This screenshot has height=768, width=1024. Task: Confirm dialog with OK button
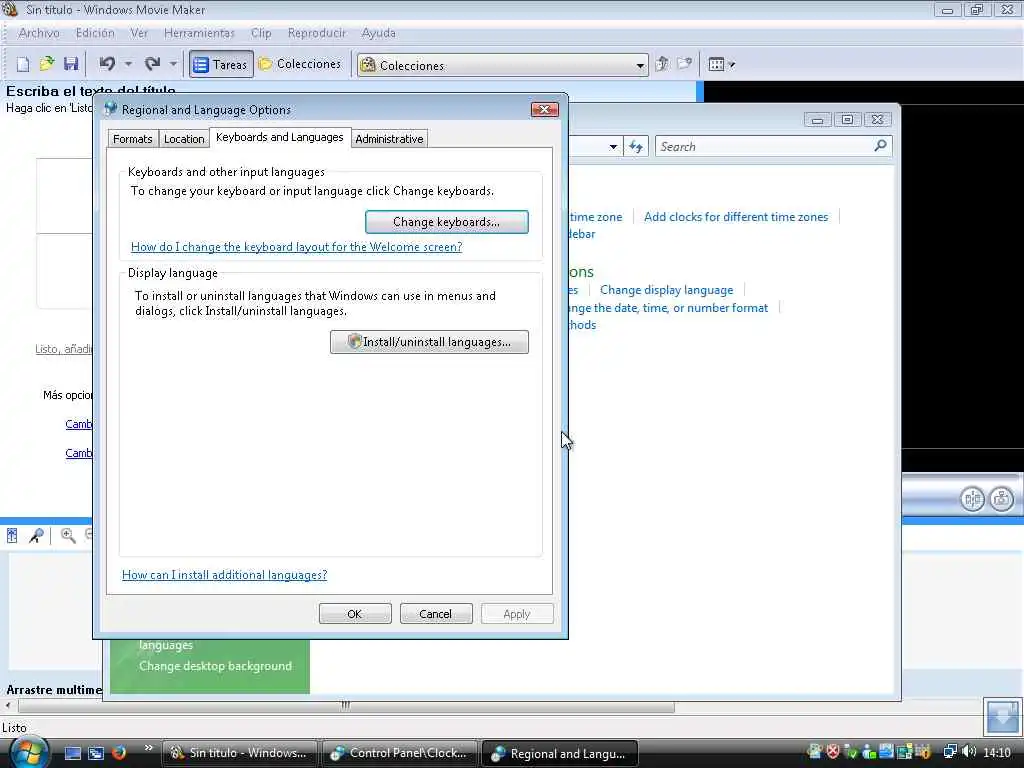click(x=355, y=614)
